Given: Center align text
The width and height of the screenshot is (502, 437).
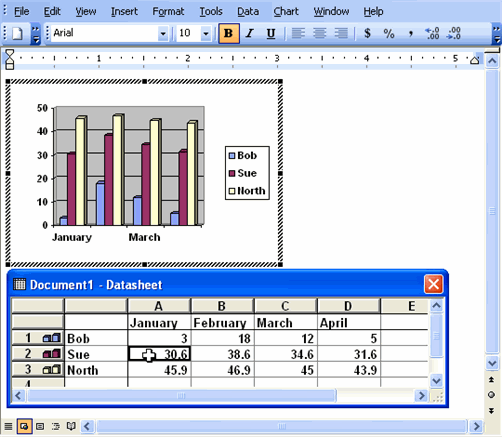Looking at the screenshot, I should pyautogui.click(x=319, y=33).
